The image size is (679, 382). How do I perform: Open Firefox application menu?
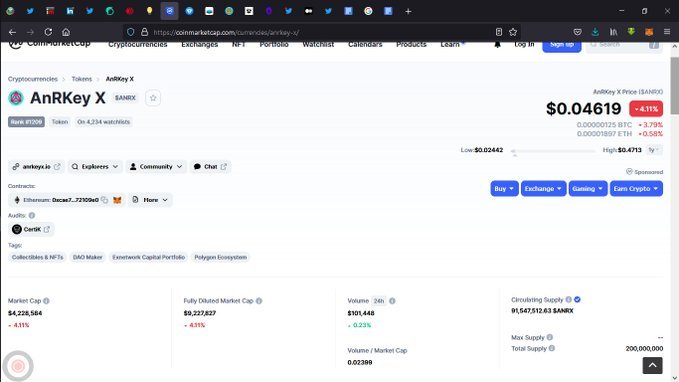667,32
